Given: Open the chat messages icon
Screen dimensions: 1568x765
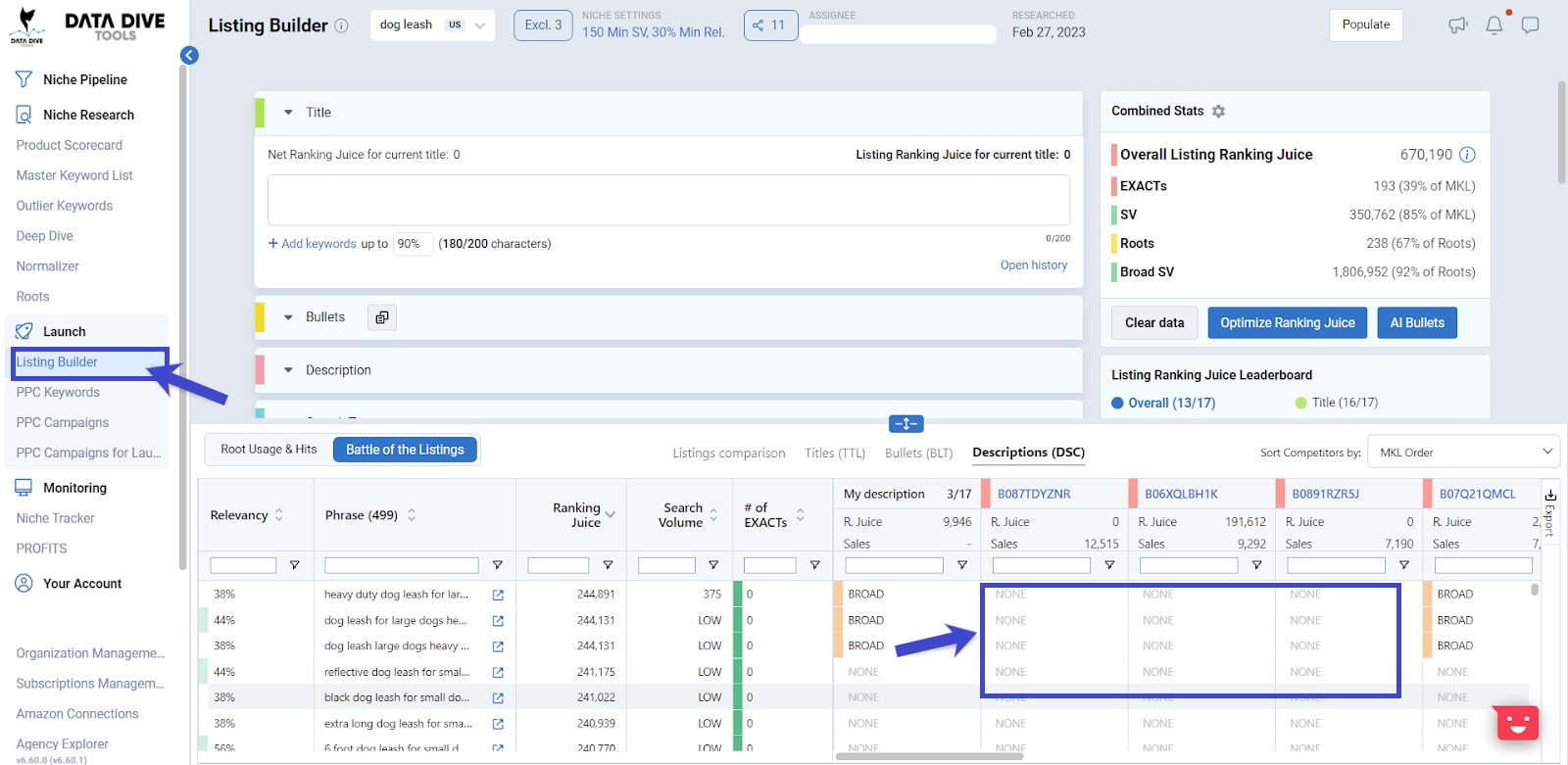Looking at the screenshot, I should (1530, 25).
